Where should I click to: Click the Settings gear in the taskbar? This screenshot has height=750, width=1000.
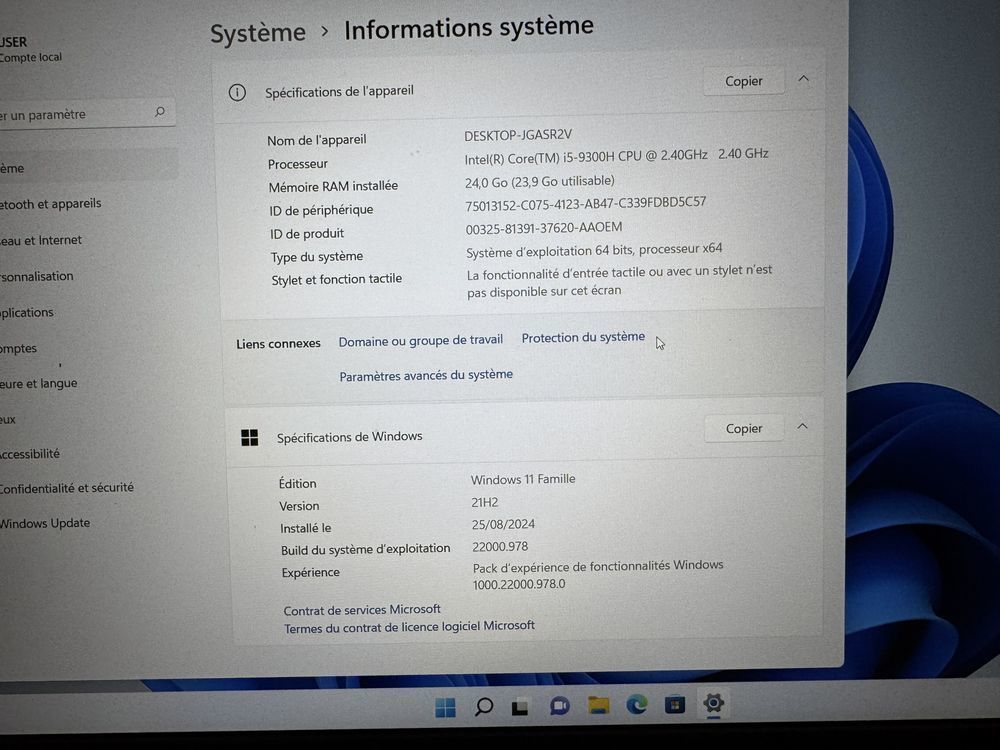713,706
